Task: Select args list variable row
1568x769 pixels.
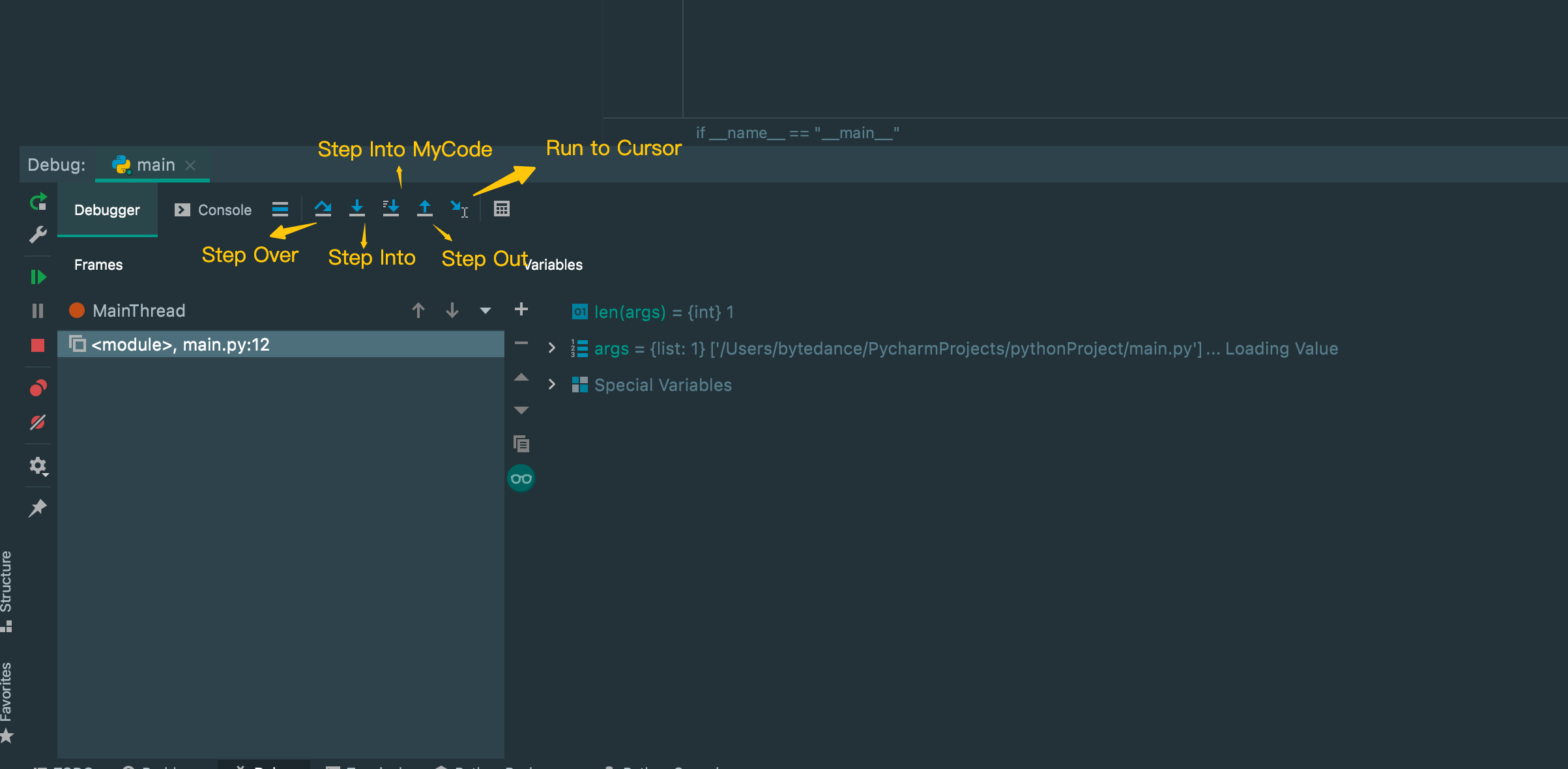Action: [x=955, y=349]
